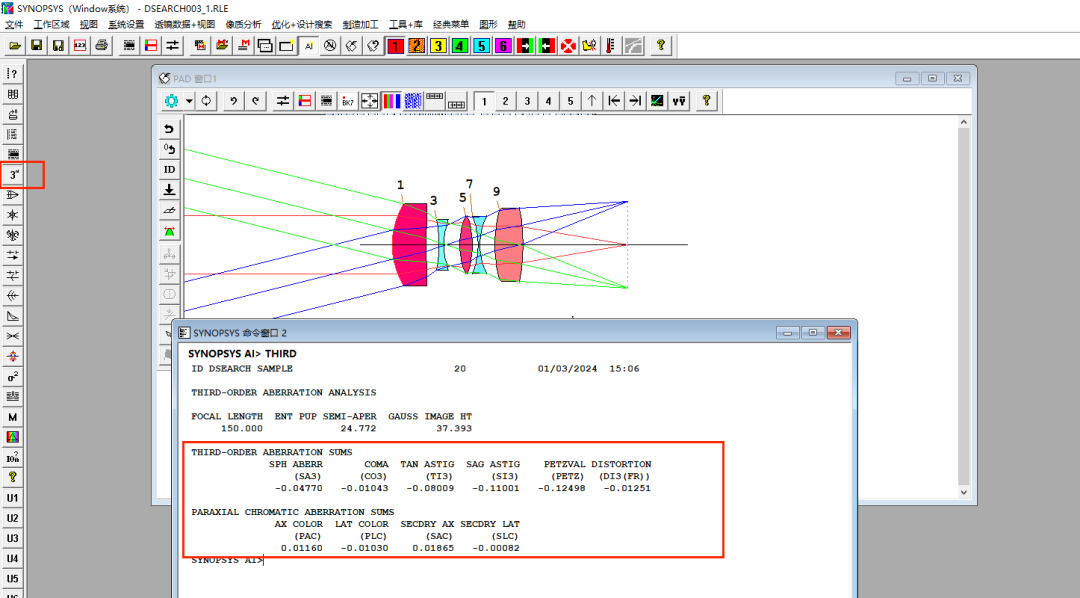Open the 制造加工 menu
The width and height of the screenshot is (1080, 598).
coord(360,24)
